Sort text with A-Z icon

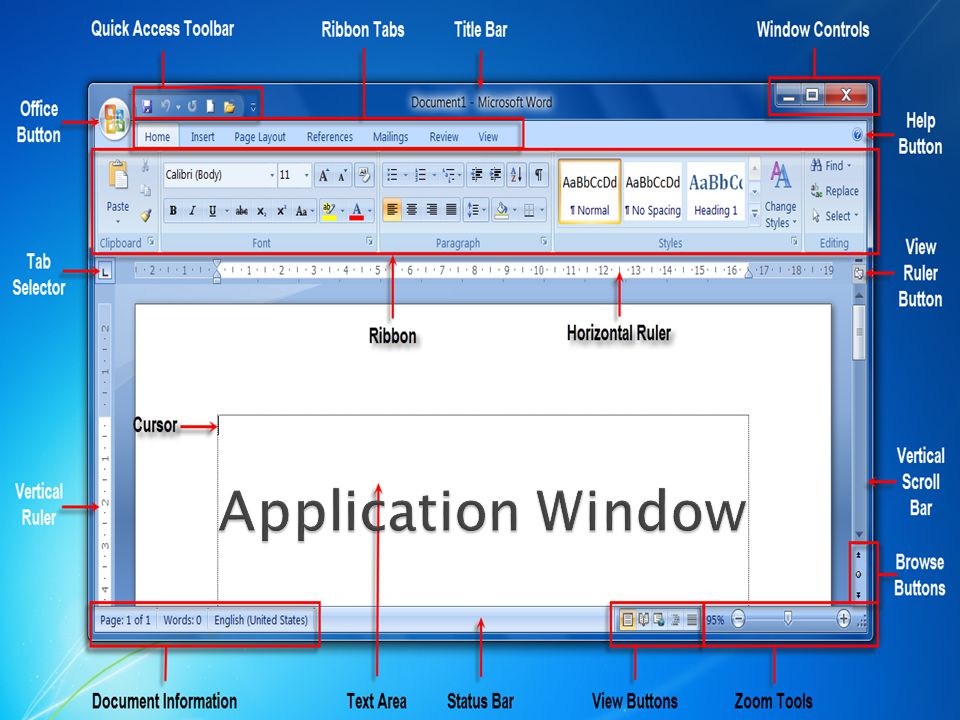tap(516, 176)
